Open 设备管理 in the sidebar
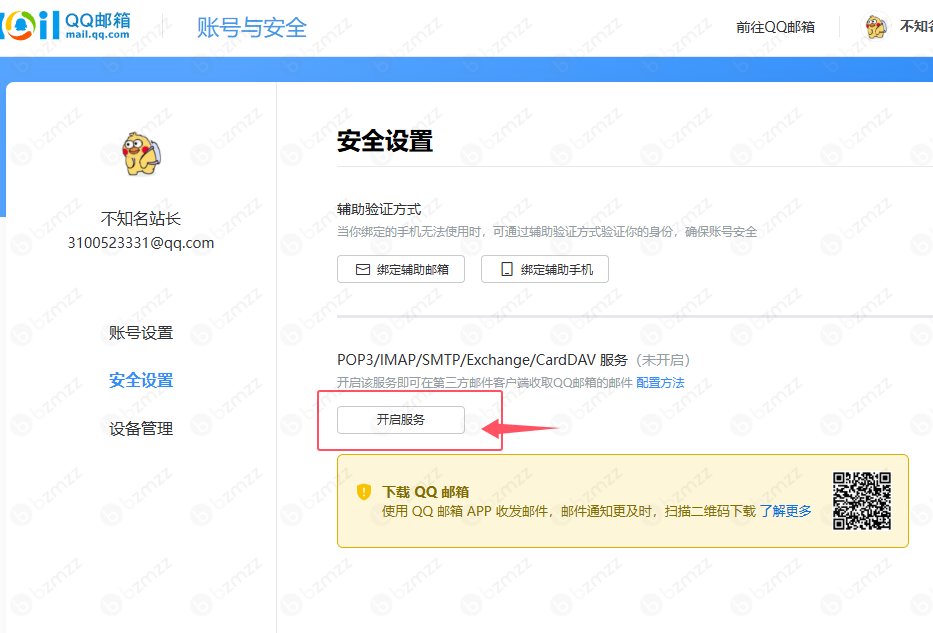The image size is (933, 633). tap(141, 428)
